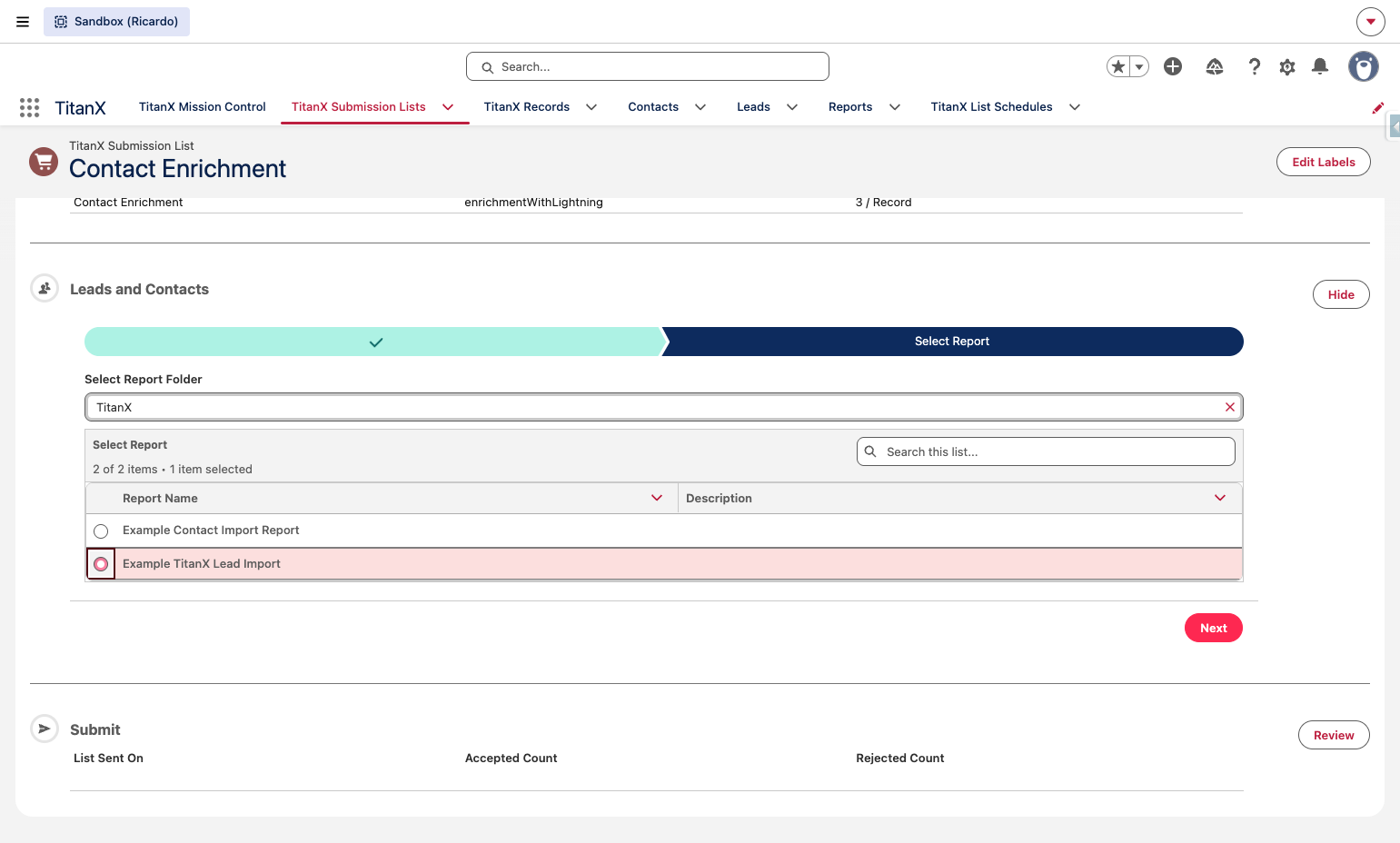Open the TitanX List Schedules tab
Image resolution: width=1400 pixels, height=843 pixels.
pyautogui.click(x=991, y=107)
